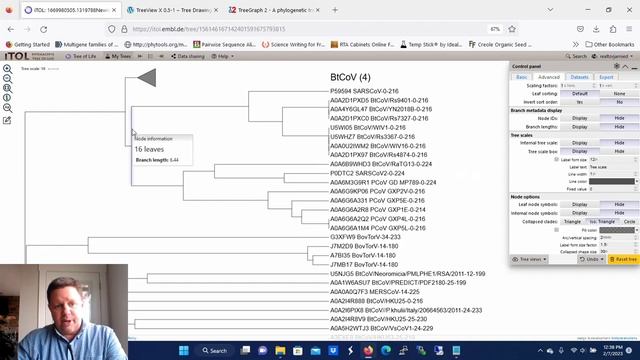Open Data sharing link
The image size is (640, 360).
click(188, 56)
